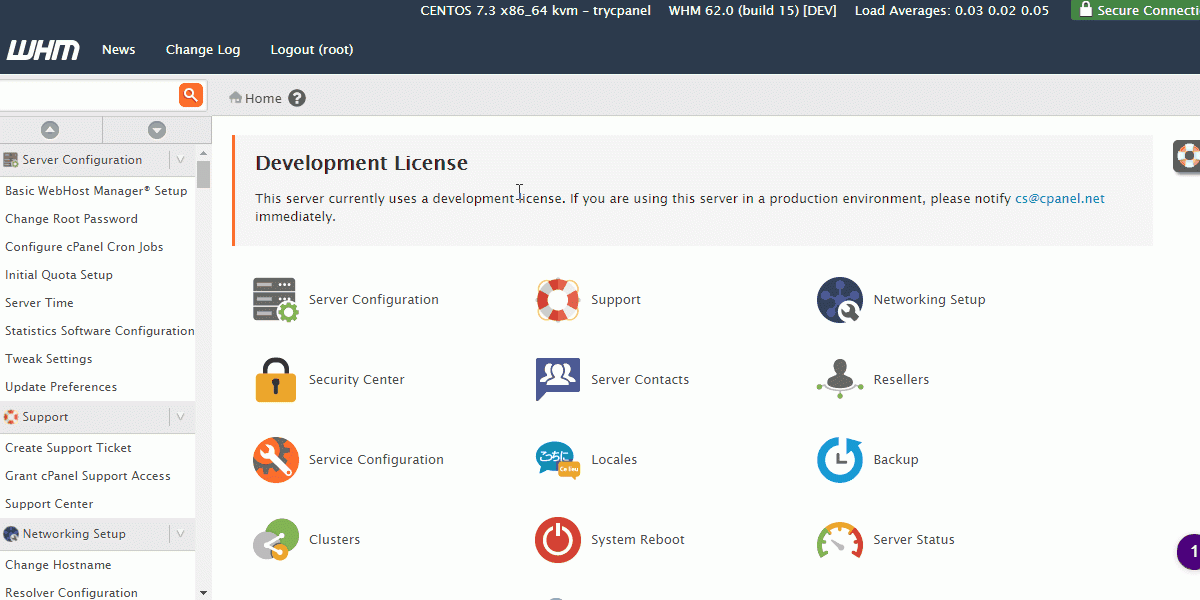Open the News menu item

118,50
